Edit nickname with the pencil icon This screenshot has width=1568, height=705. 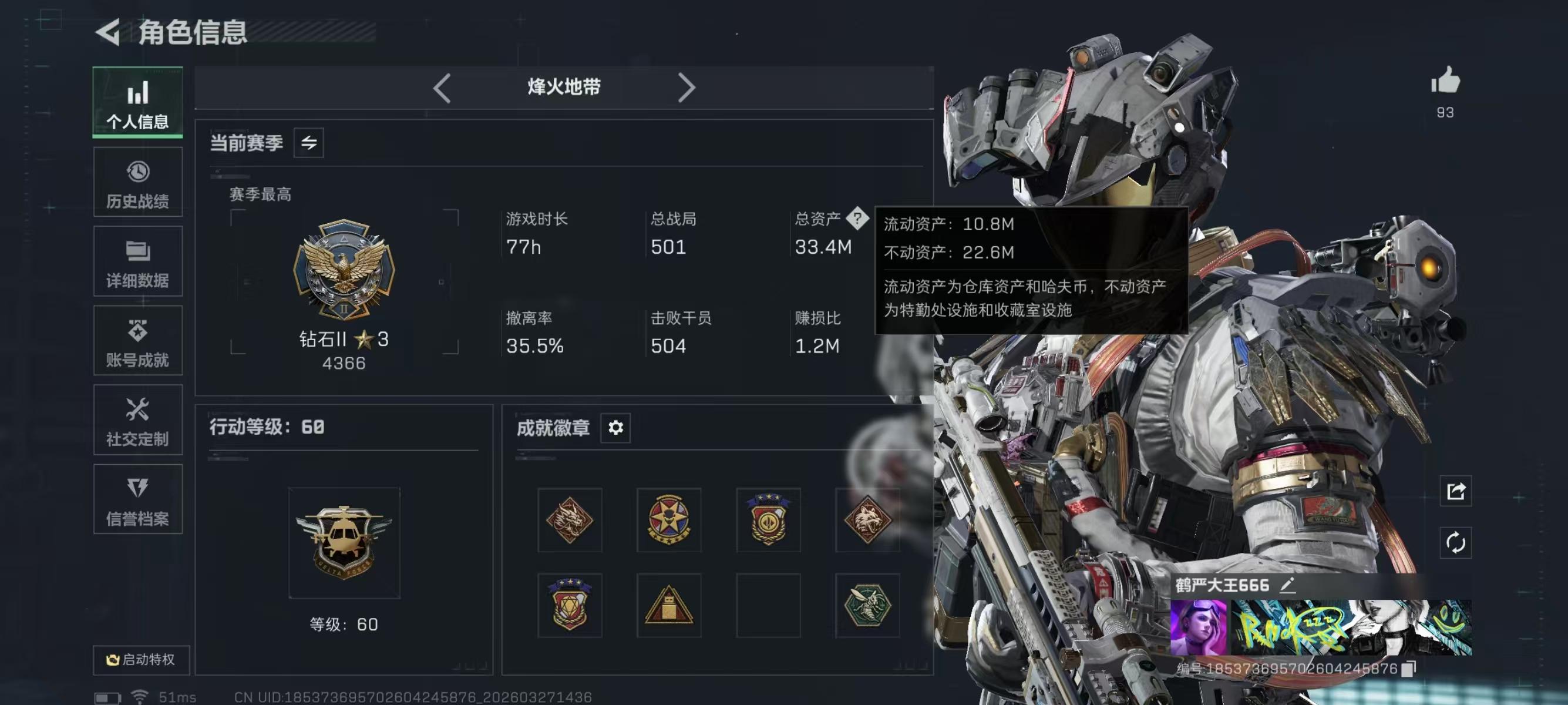click(x=1287, y=585)
